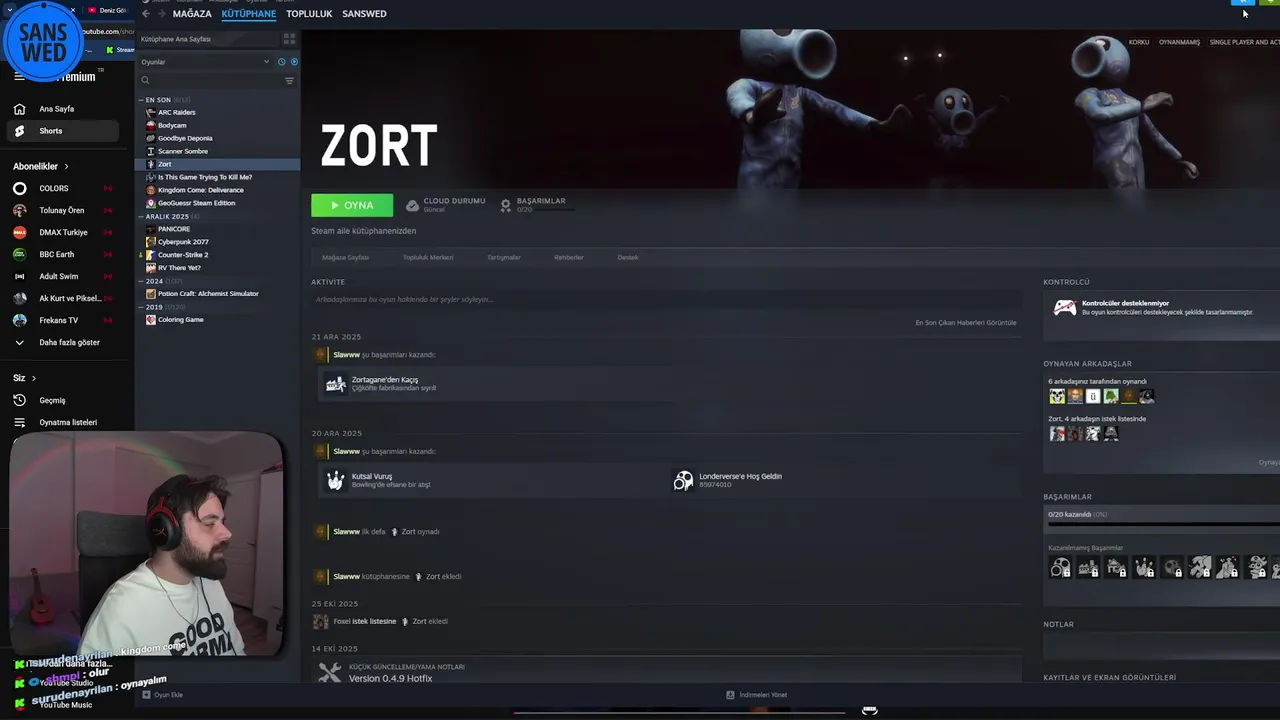Select Bodycam in the library list

[x=172, y=125]
